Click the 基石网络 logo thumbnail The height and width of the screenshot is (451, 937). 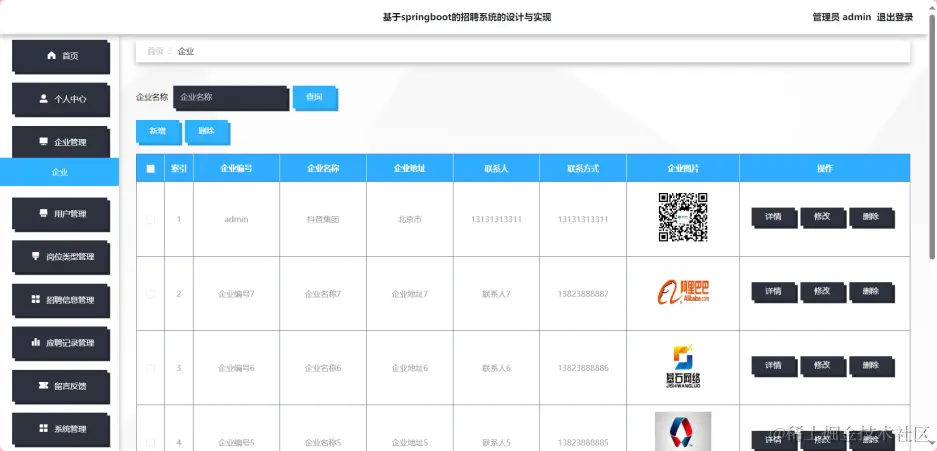pyautogui.click(x=683, y=367)
